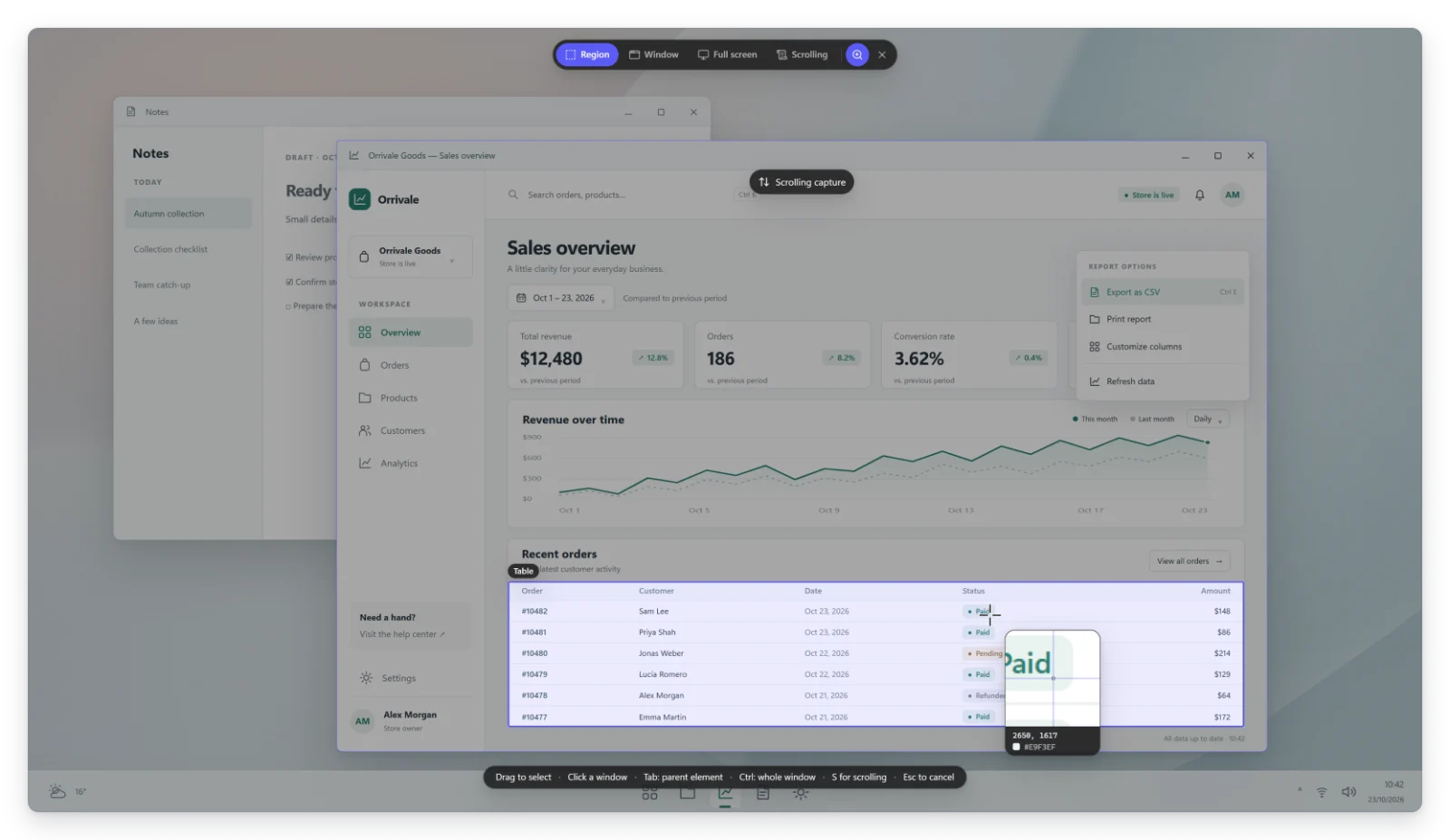Viewport: 1450px width, 840px height.
Task: Click order #10482 in table
Action: [x=535, y=612]
